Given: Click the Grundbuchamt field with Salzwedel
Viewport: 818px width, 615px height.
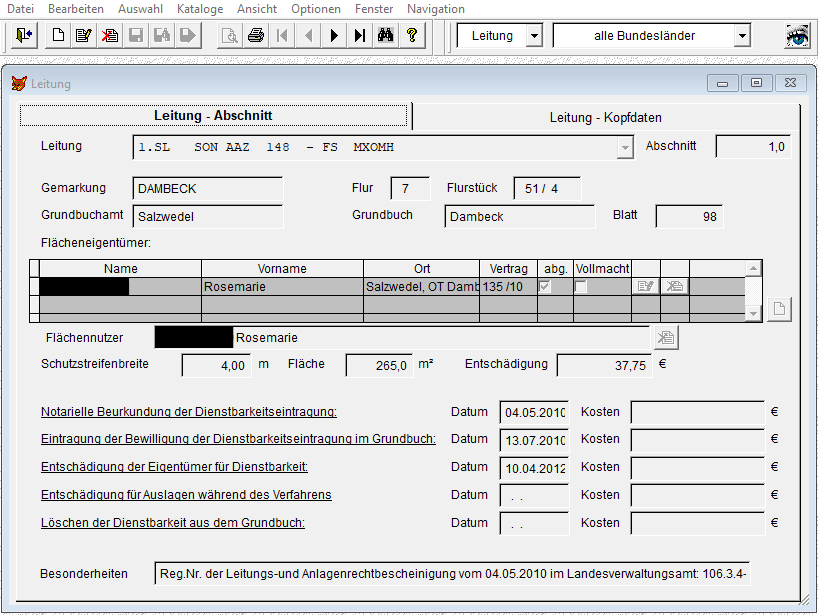Looking at the screenshot, I should [x=208, y=216].
